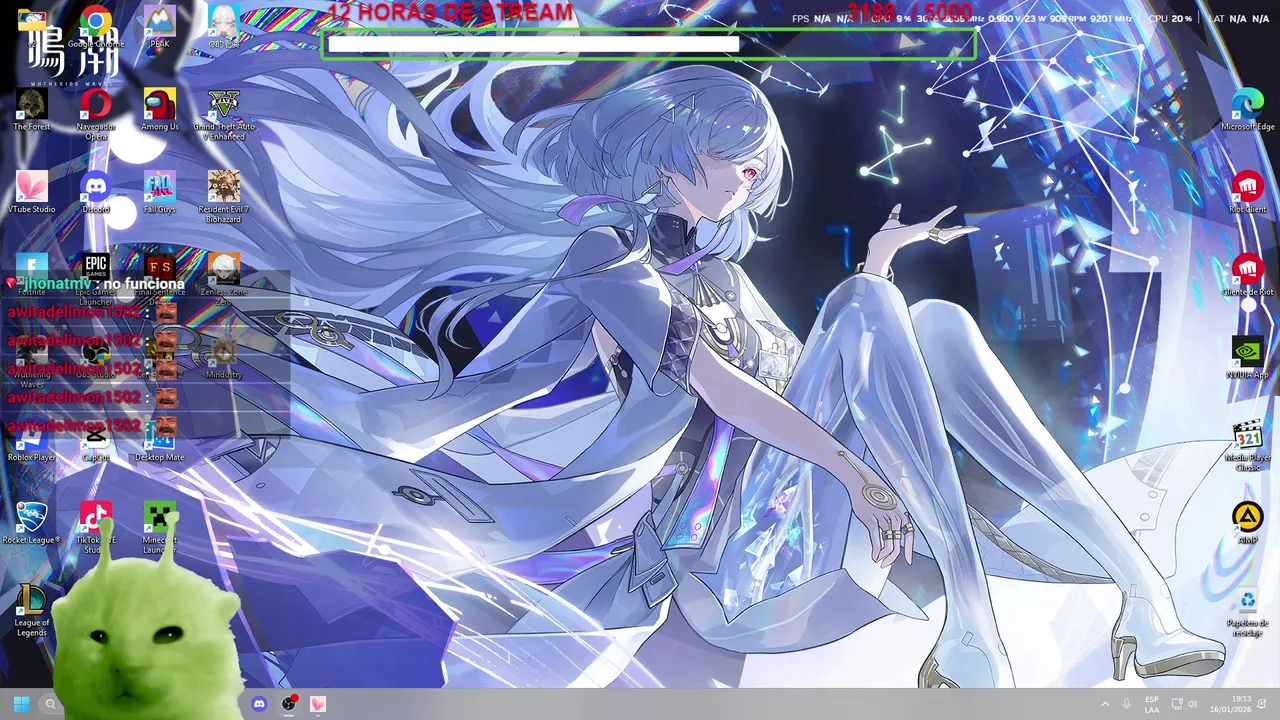Switch to Discord in taskbar
This screenshot has width=1280, height=720.
[x=260, y=704]
